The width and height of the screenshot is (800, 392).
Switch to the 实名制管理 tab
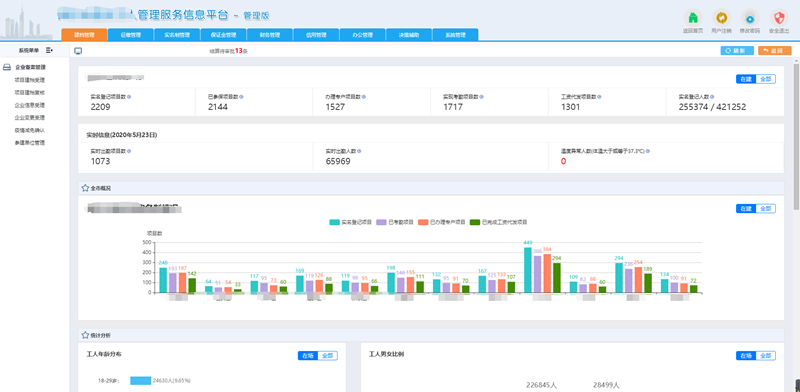(x=177, y=35)
